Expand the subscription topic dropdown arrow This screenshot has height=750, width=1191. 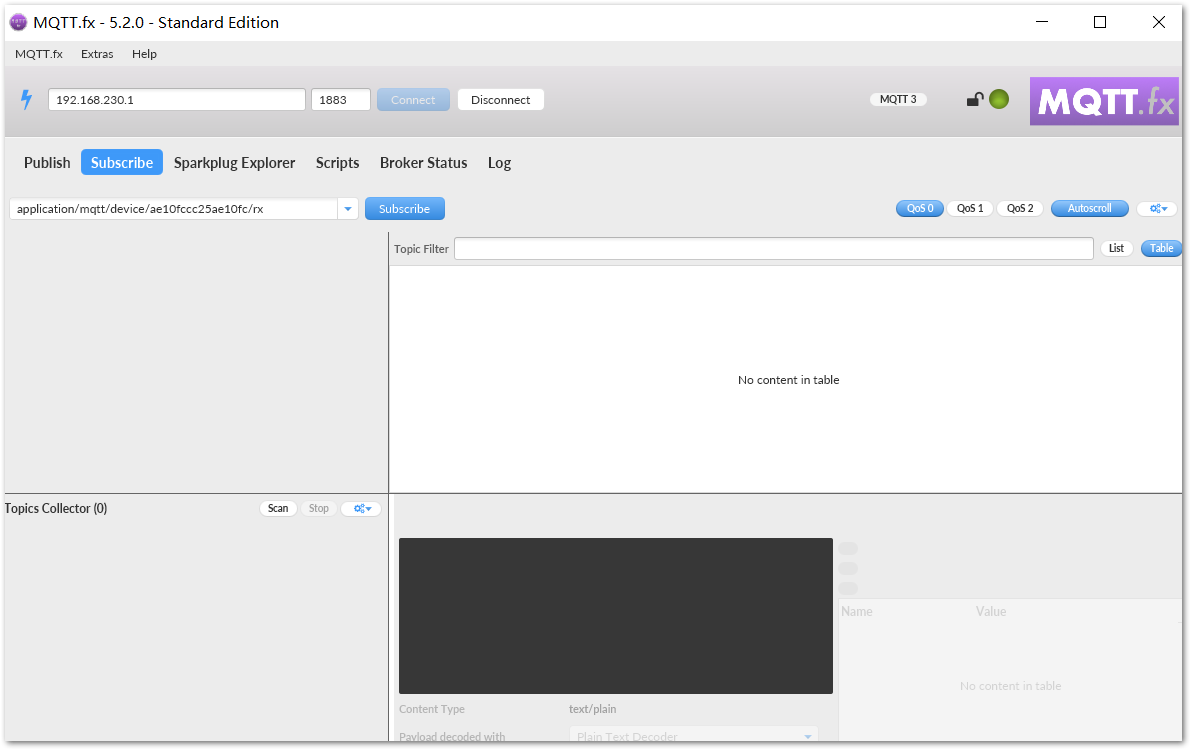pyautogui.click(x=348, y=209)
